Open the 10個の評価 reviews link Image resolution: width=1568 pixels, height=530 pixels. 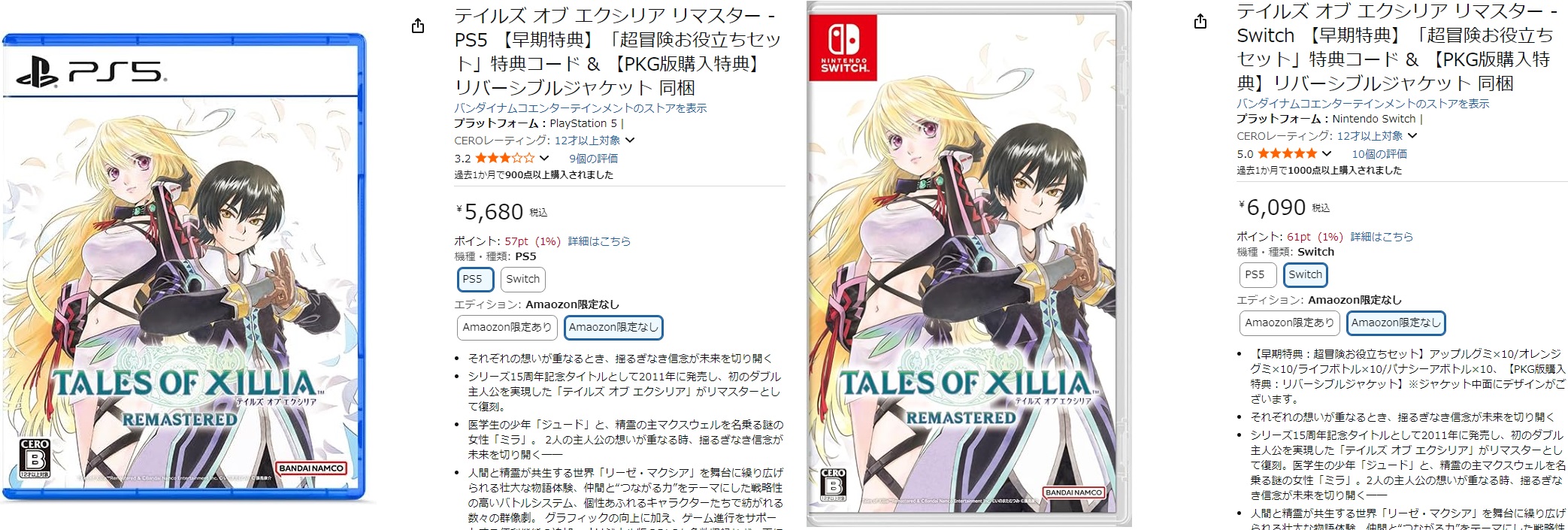tap(1379, 154)
